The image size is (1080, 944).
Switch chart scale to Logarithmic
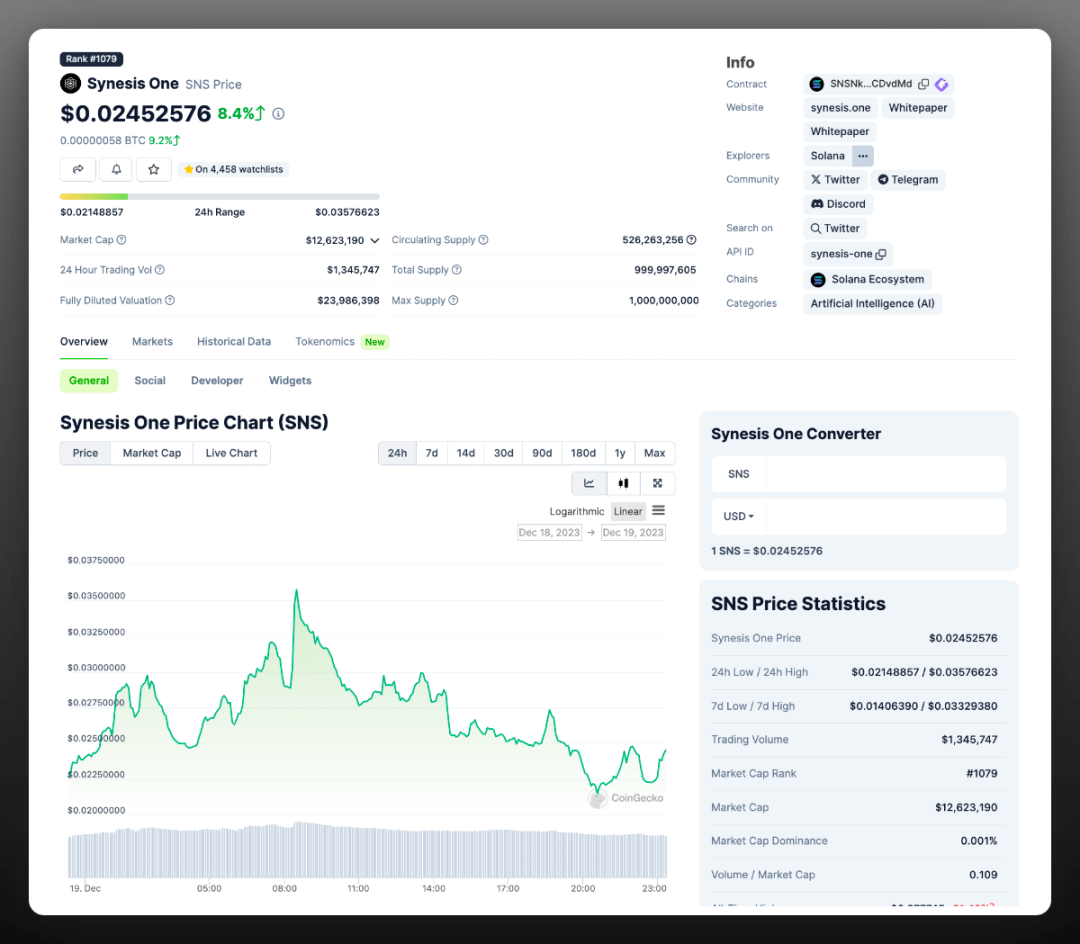(x=577, y=511)
